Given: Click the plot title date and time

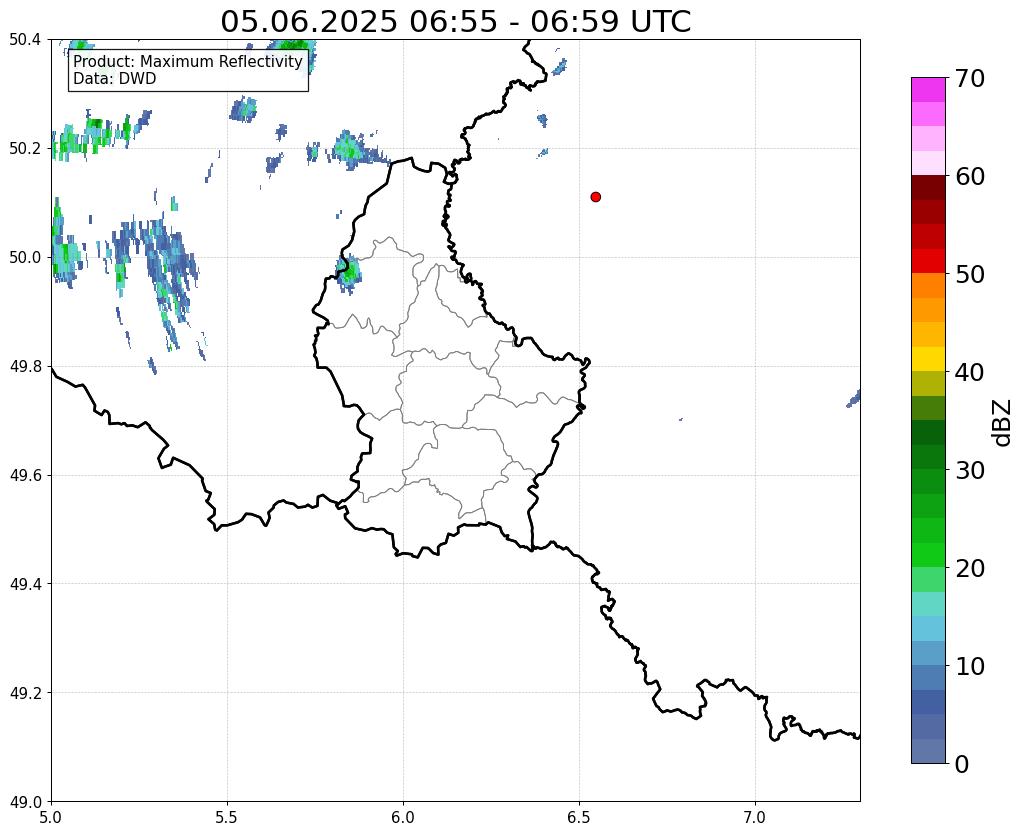Looking at the screenshot, I should click(455, 22).
